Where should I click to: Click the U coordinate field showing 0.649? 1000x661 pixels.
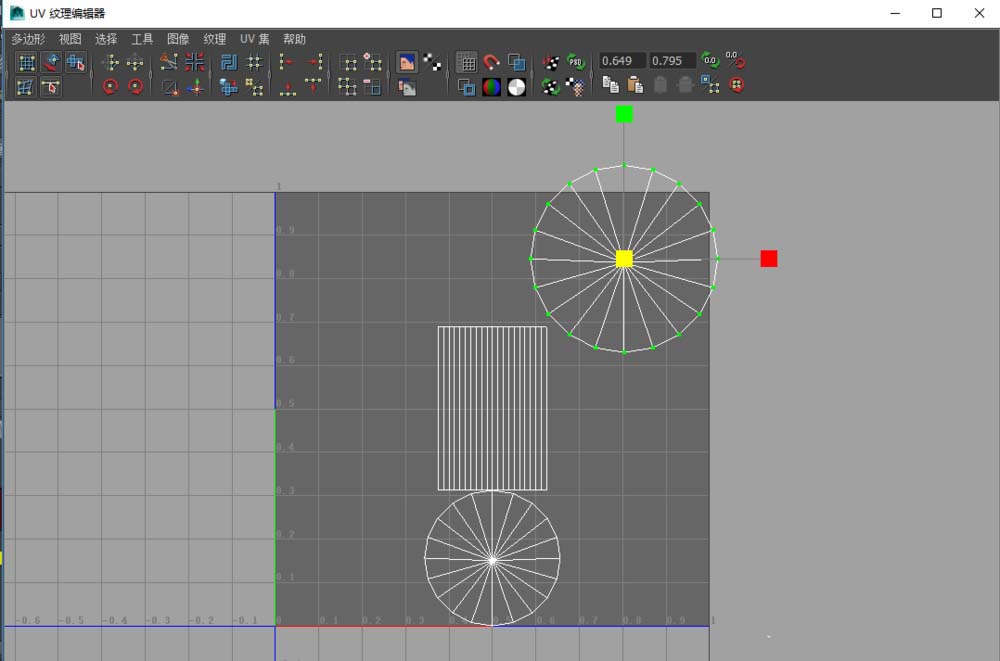pyautogui.click(x=621, y=61)
